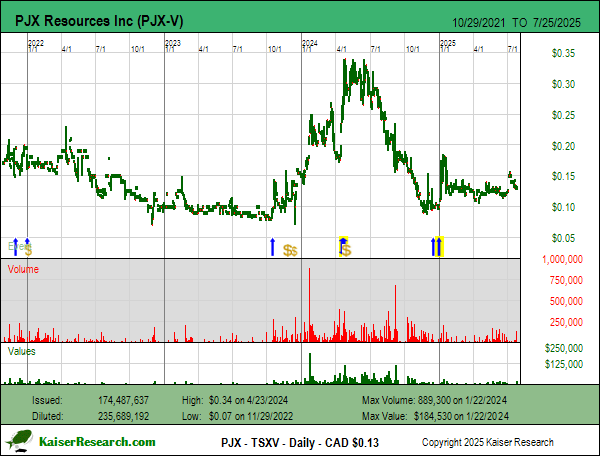Click the $0.35 price axis label
Screen dimensions: 600x456
click(563, 53)
